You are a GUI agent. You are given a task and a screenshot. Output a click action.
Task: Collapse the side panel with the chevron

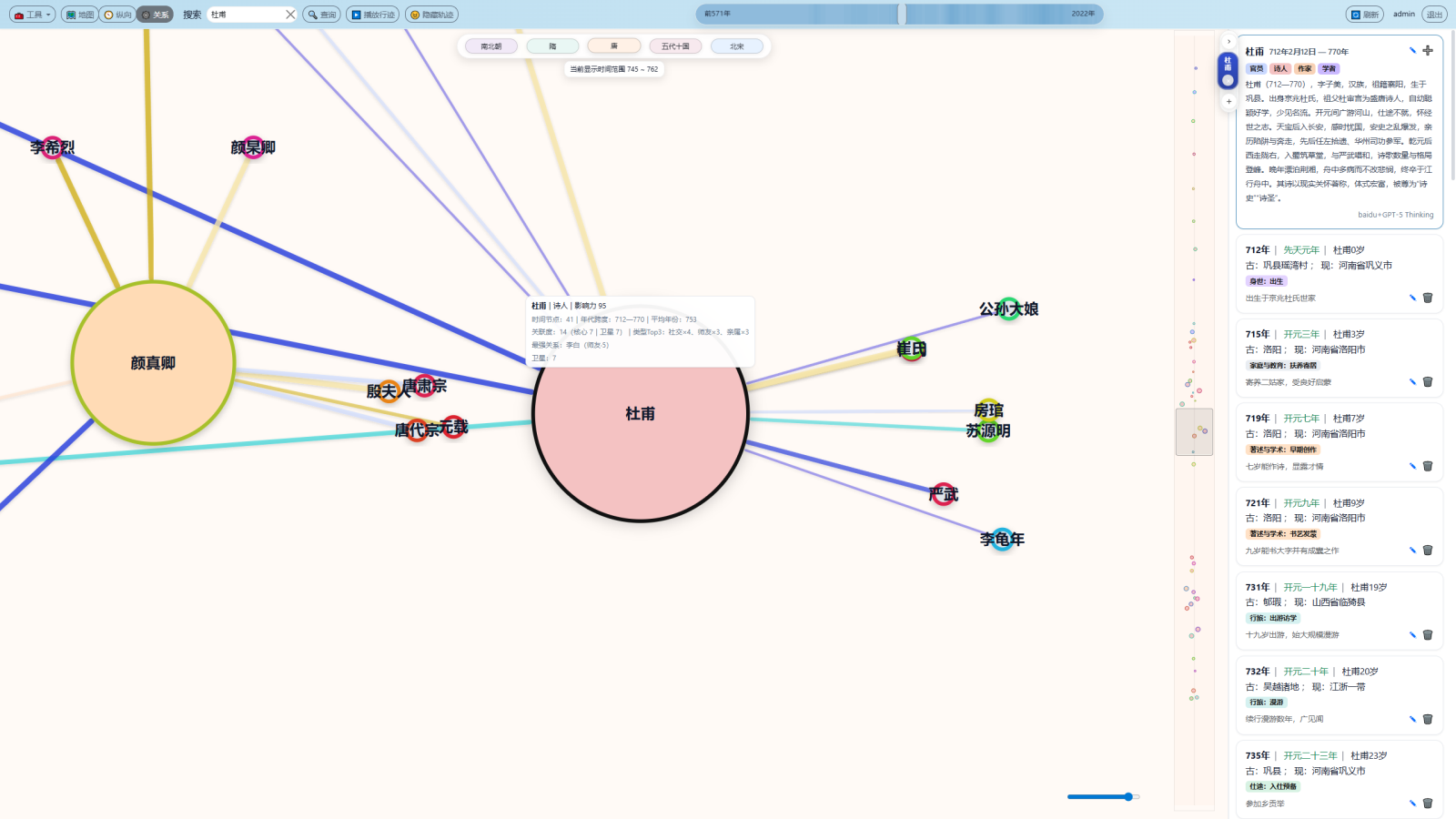coord(1228,42)
